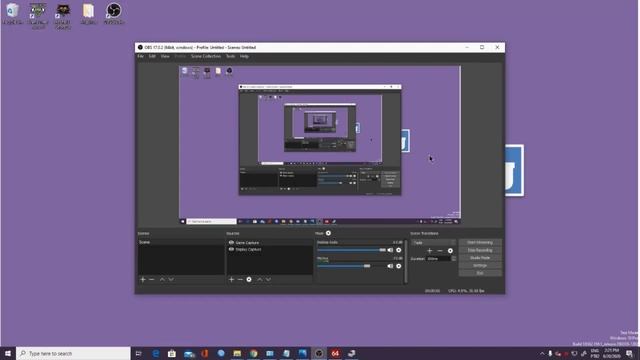The width and height of the screenshot is (640, 360).
Task: Open the File menu
Action: (140, 56)
